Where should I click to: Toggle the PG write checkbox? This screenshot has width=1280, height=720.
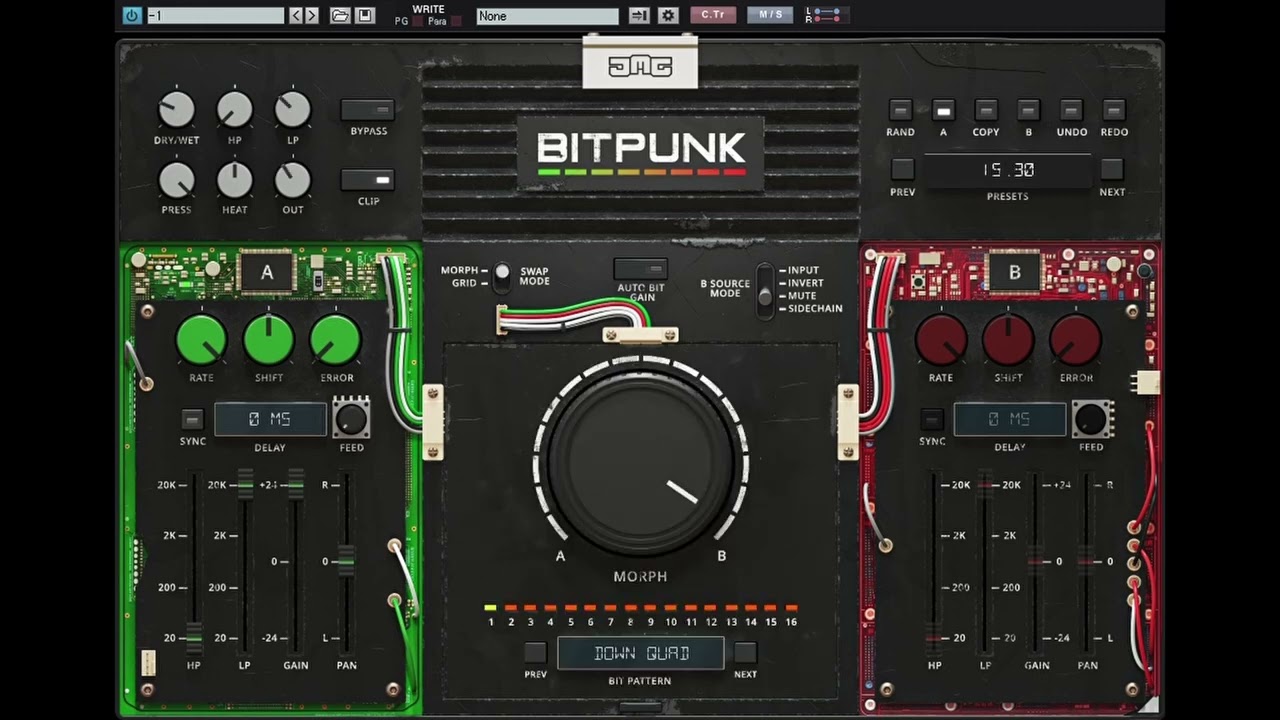(x=416, y=21)
